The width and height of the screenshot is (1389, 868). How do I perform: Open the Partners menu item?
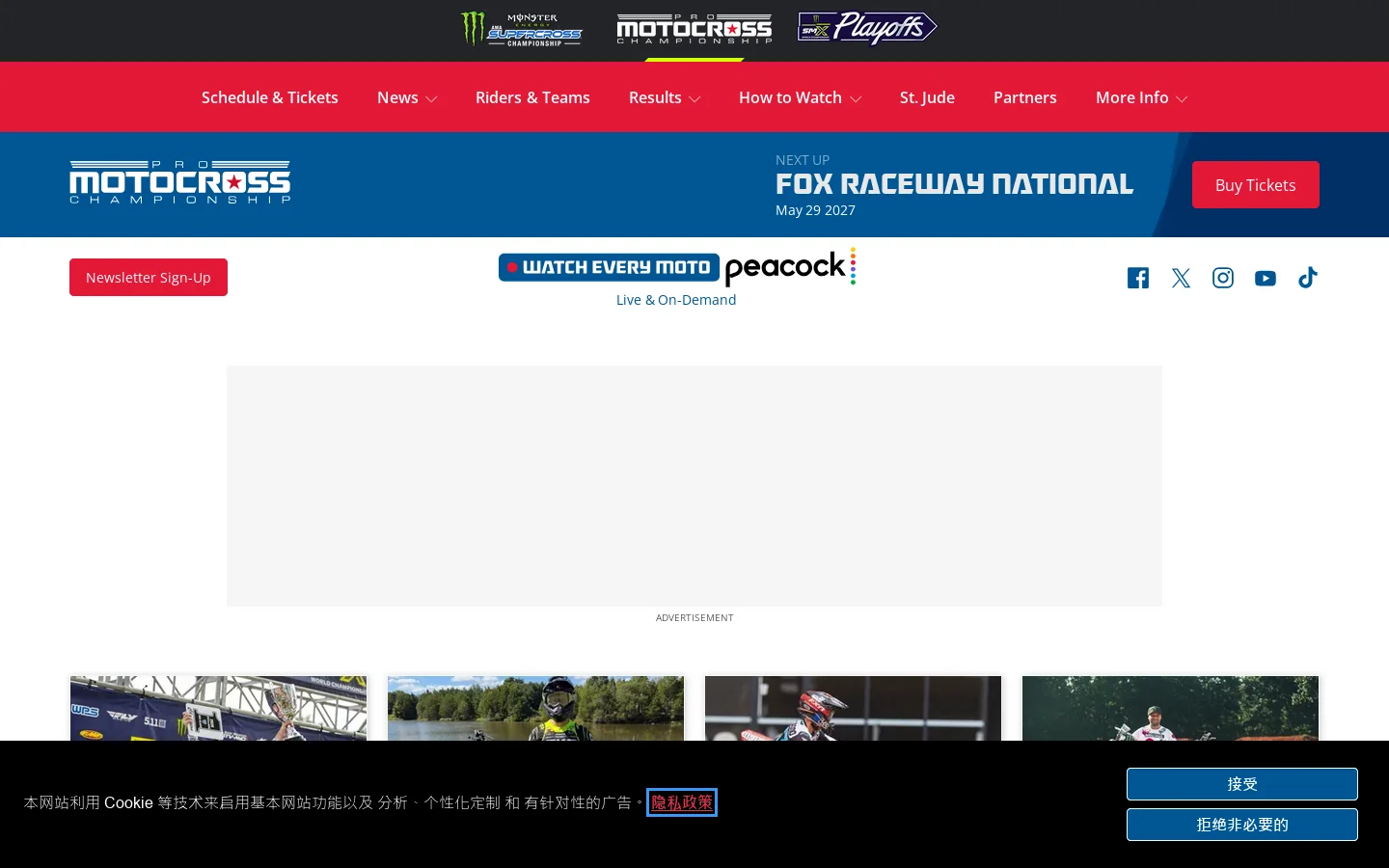(1025, 97)
